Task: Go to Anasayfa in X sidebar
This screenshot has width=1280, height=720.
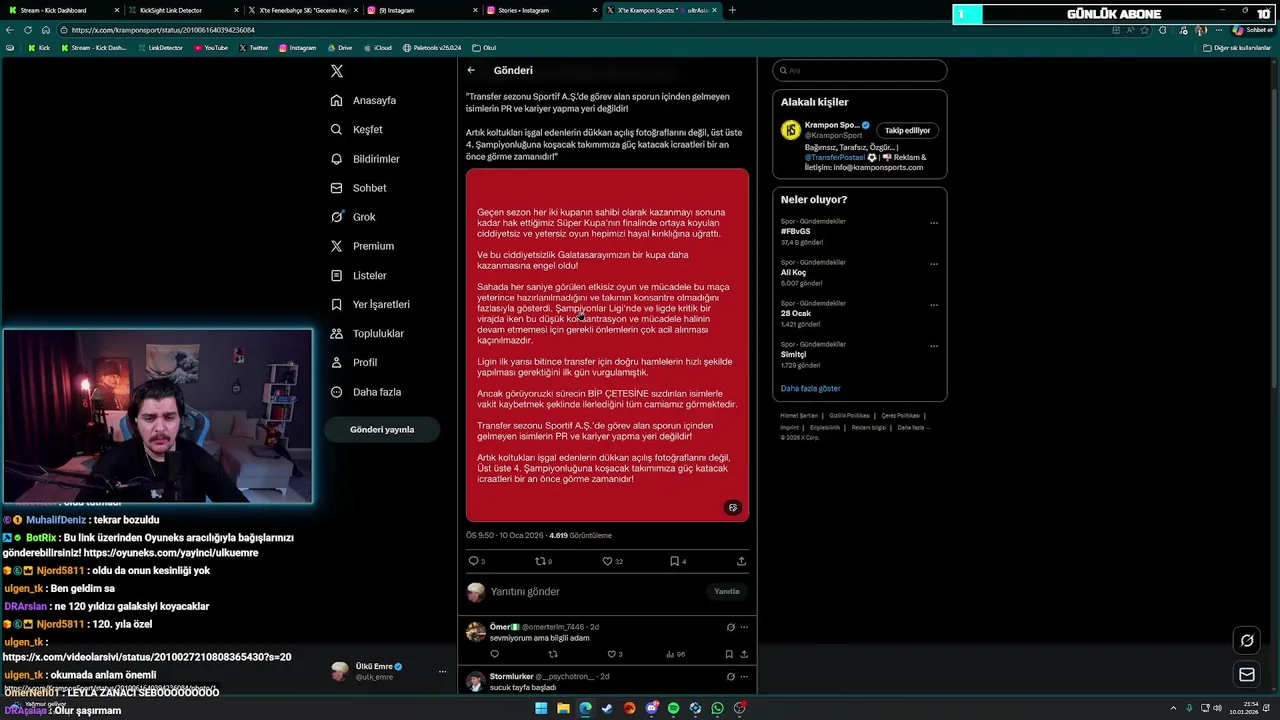Action: point(364,100)
